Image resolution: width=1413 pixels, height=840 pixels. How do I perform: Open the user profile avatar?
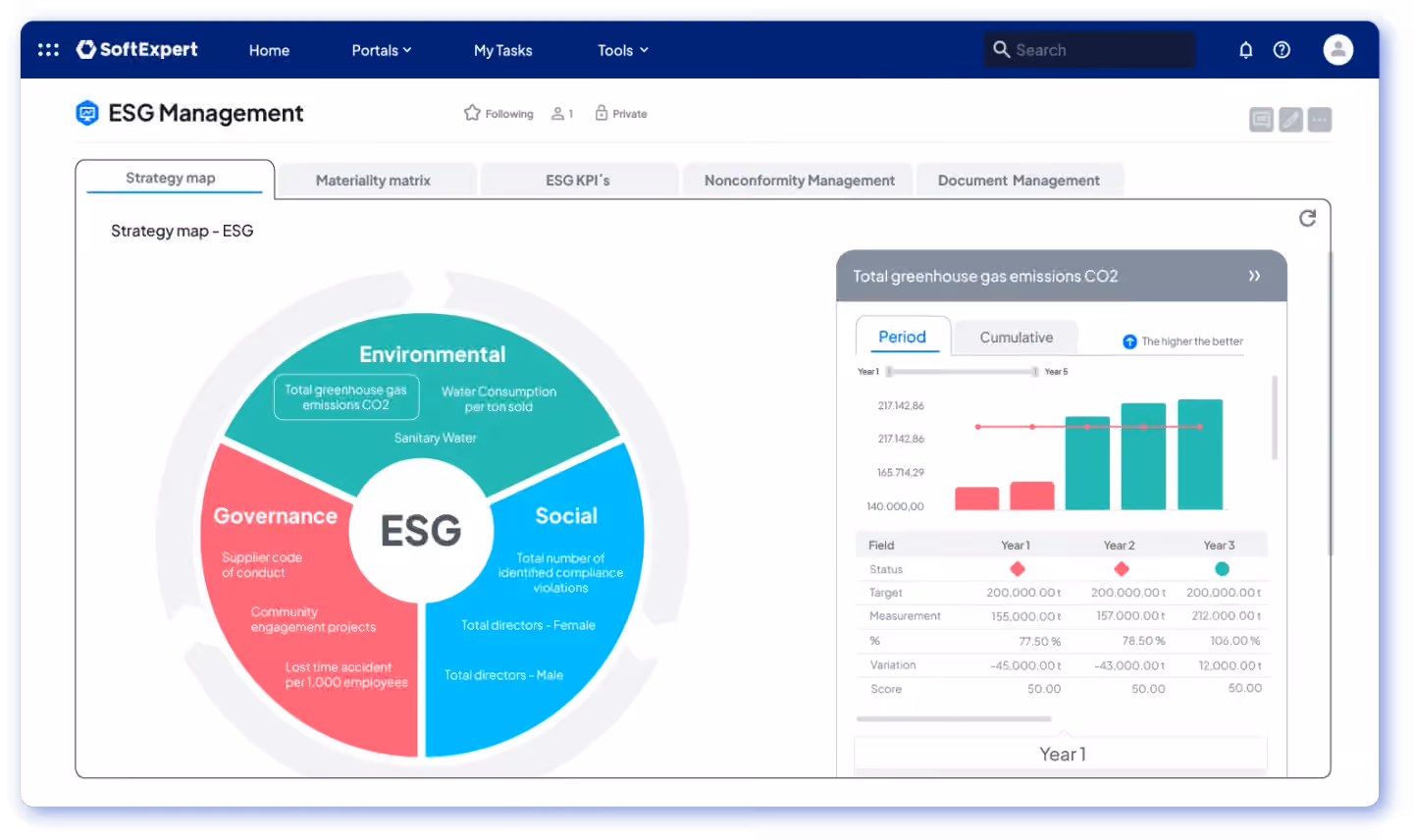pos(1337,49)
